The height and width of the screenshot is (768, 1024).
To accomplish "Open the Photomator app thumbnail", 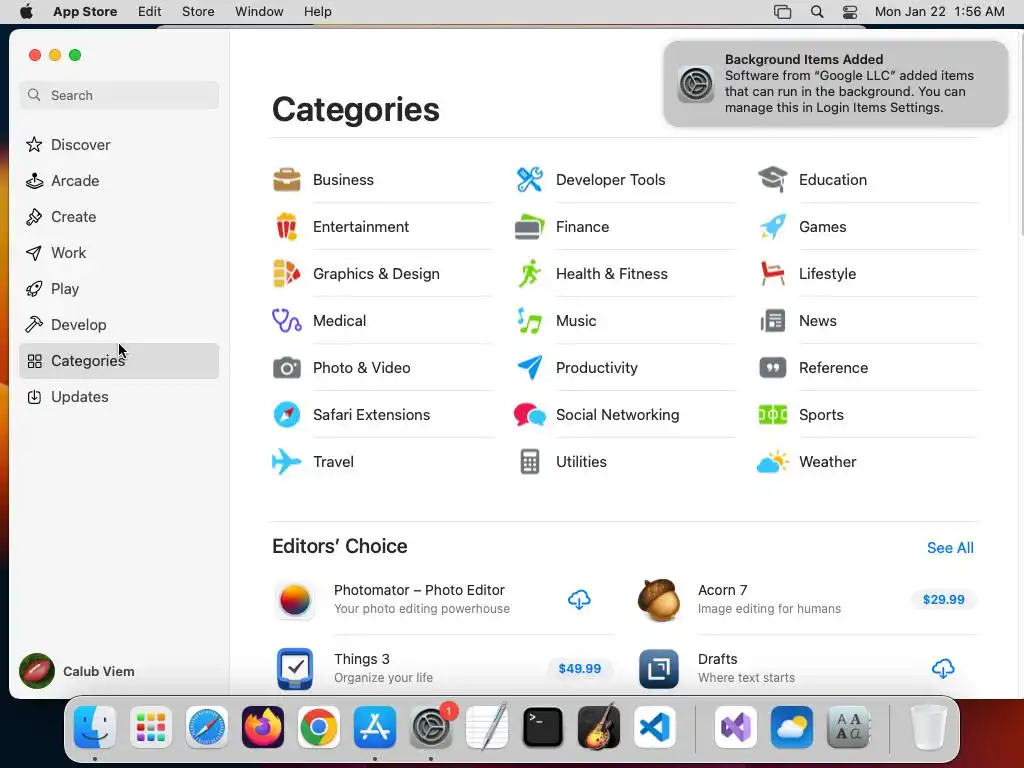I will [x=295, y=600].
